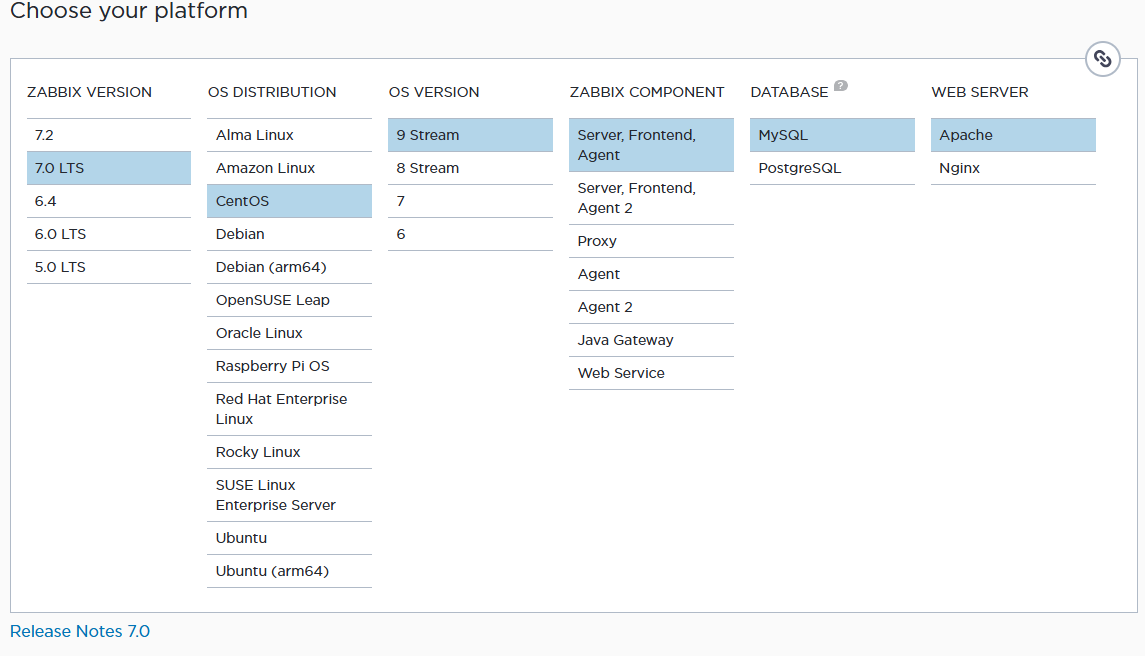Viewport: 1145px width, 656px height.
Task: Open the Release Notes 7.0 link
Action: [80, 631]
